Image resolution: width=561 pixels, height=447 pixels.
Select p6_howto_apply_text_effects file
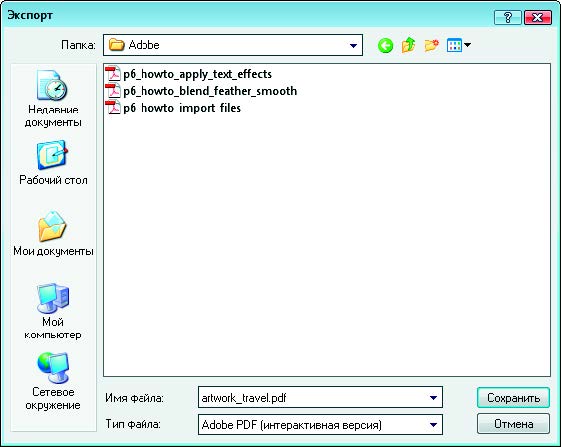tap(189, 74)
